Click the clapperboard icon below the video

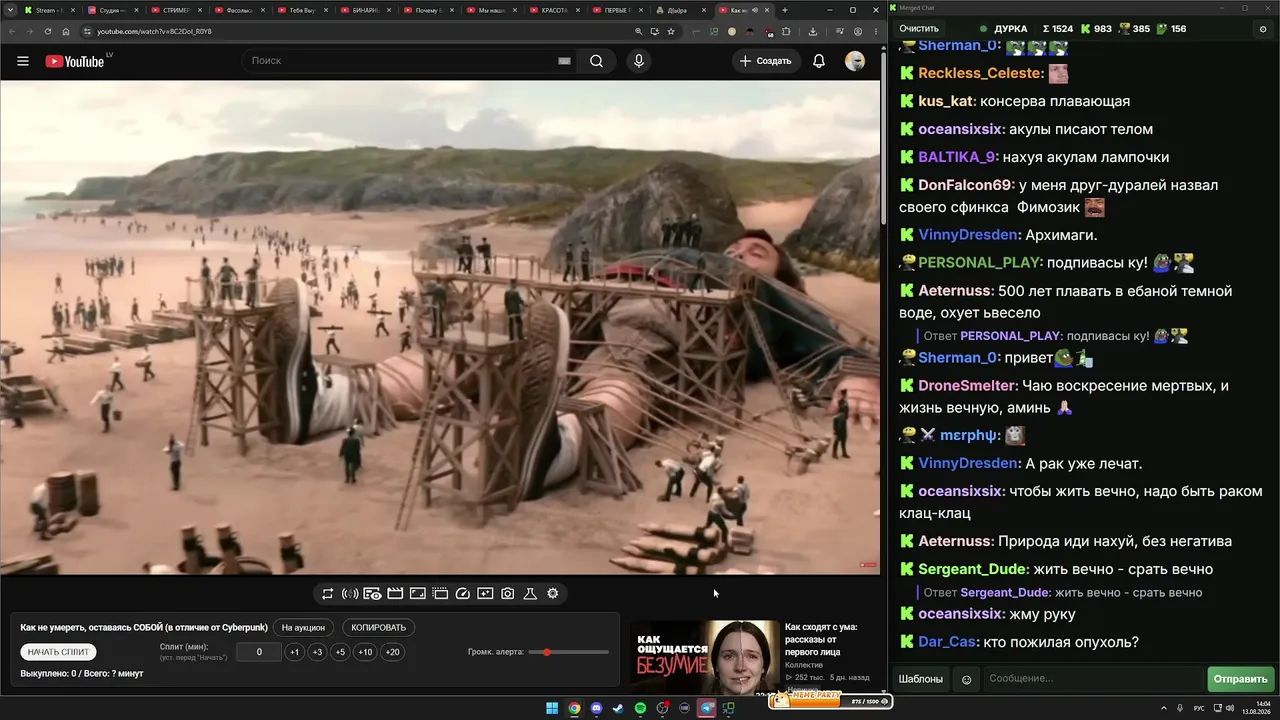pyautogui.click(x=395, y=594)
